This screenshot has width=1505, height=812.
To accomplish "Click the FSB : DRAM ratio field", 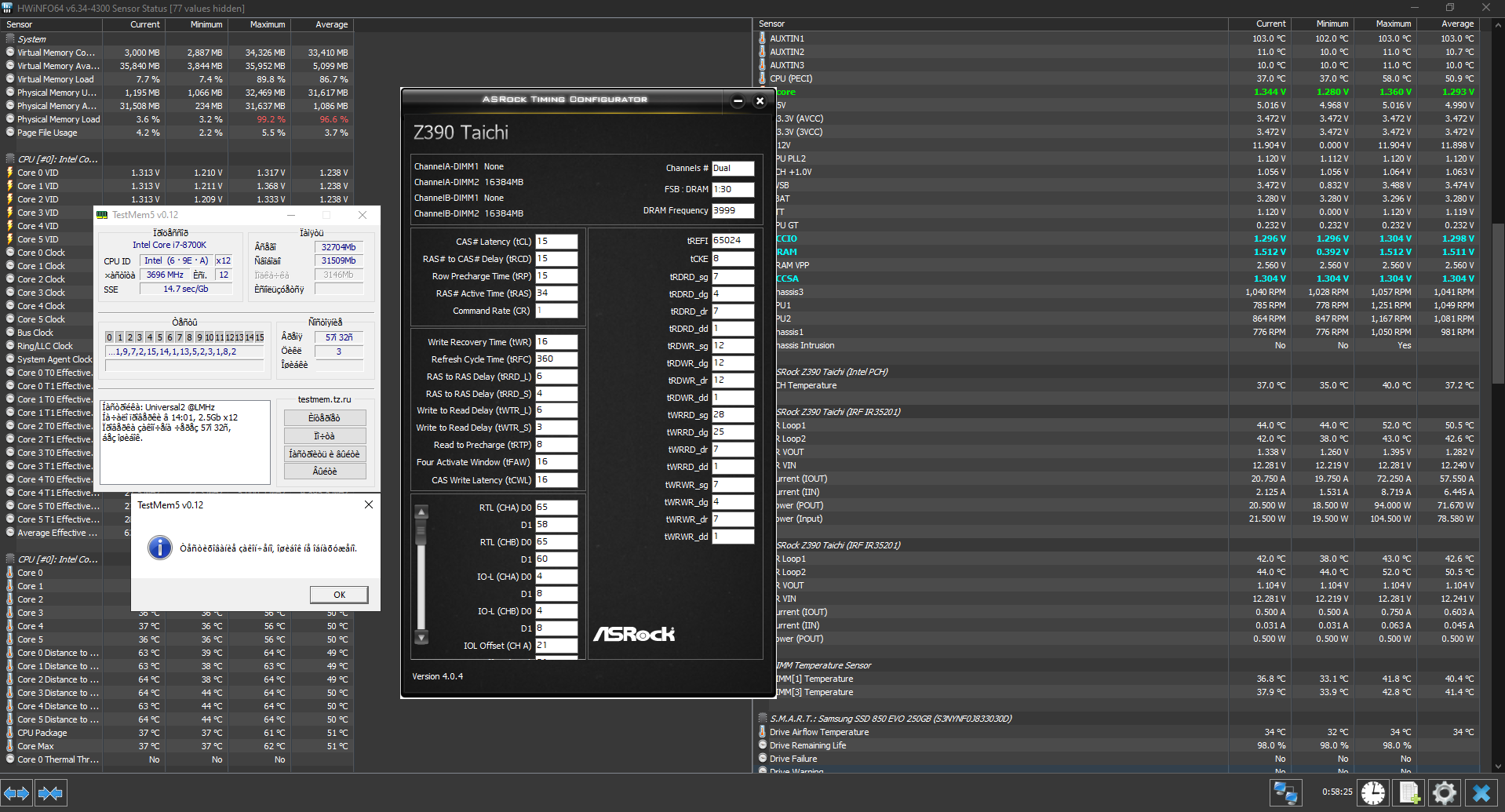I will tap(733, 189).
